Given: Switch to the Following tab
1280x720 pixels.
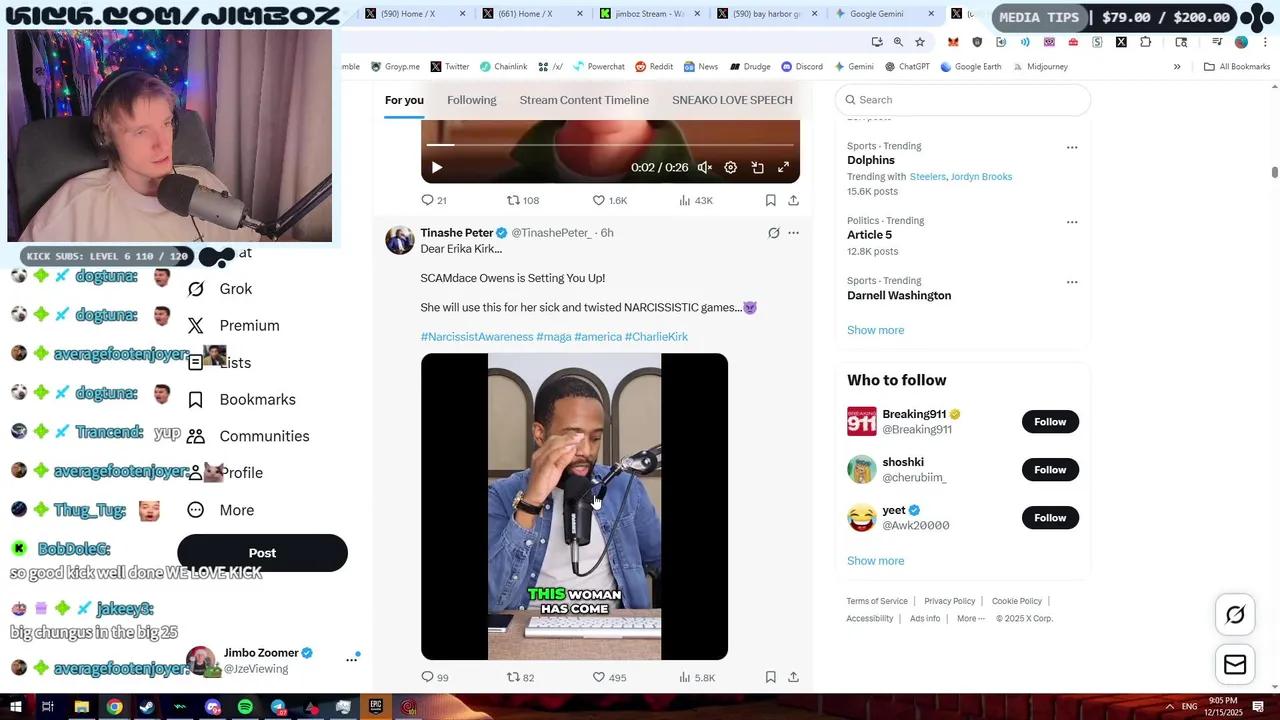Looking at the screenshot, I should coord(471,100).
